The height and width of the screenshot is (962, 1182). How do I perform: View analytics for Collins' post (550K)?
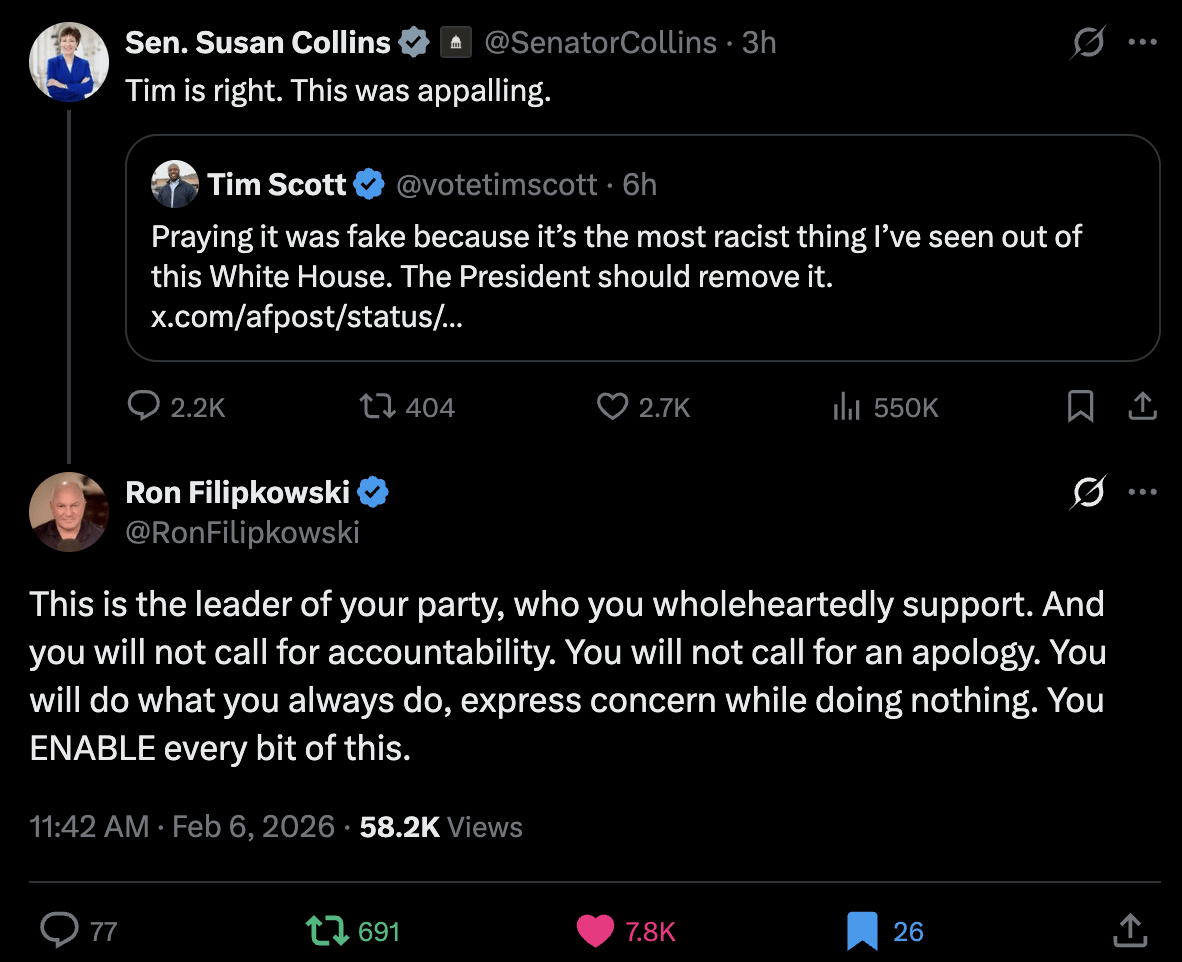pyautogui.click(x=846, y=407)
